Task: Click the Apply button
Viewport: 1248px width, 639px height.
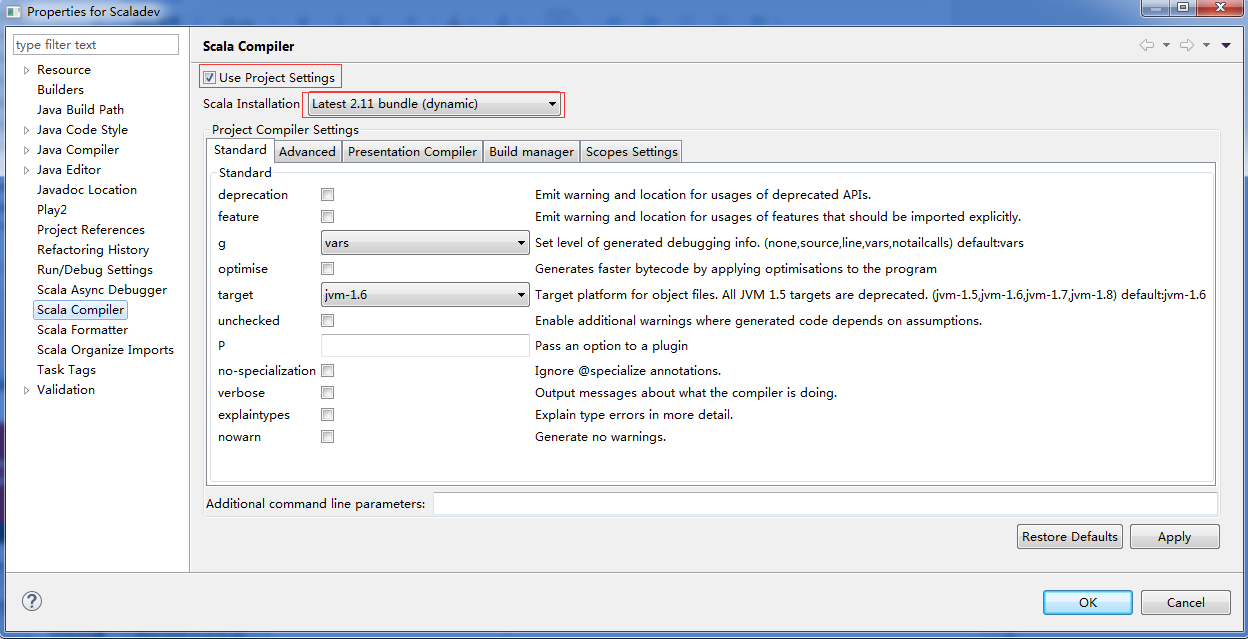Action: point(1174,537)
